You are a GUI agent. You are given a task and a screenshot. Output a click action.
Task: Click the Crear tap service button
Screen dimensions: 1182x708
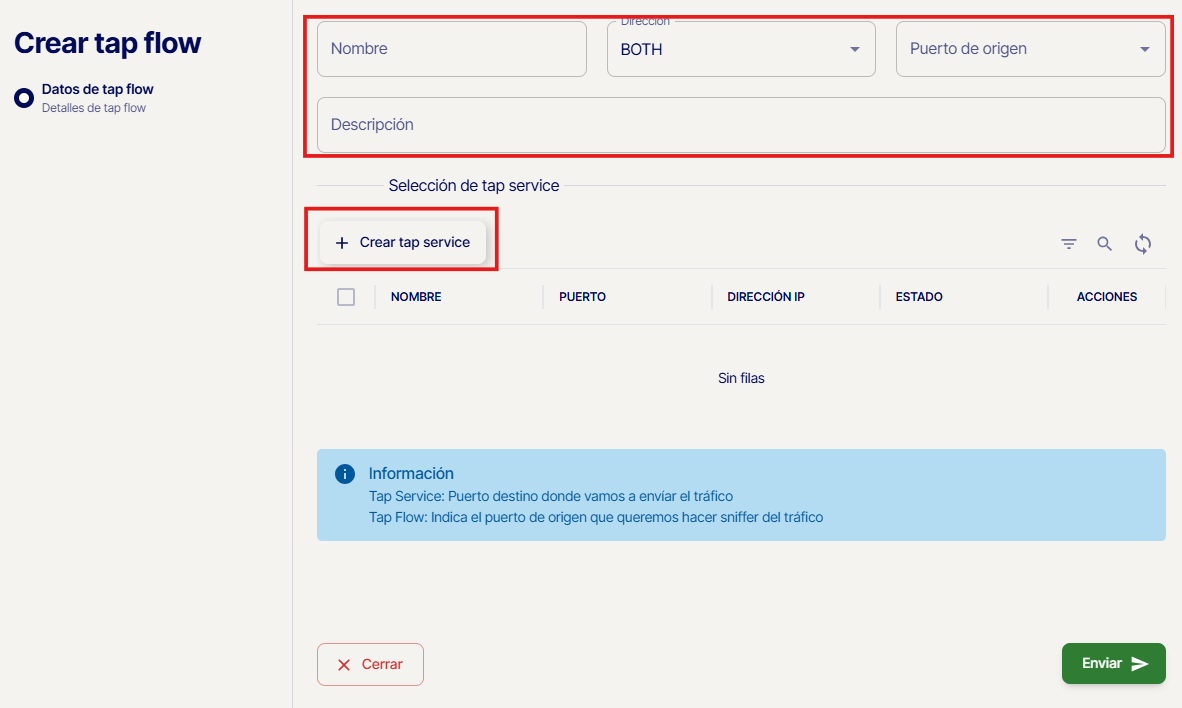(403, 243)
